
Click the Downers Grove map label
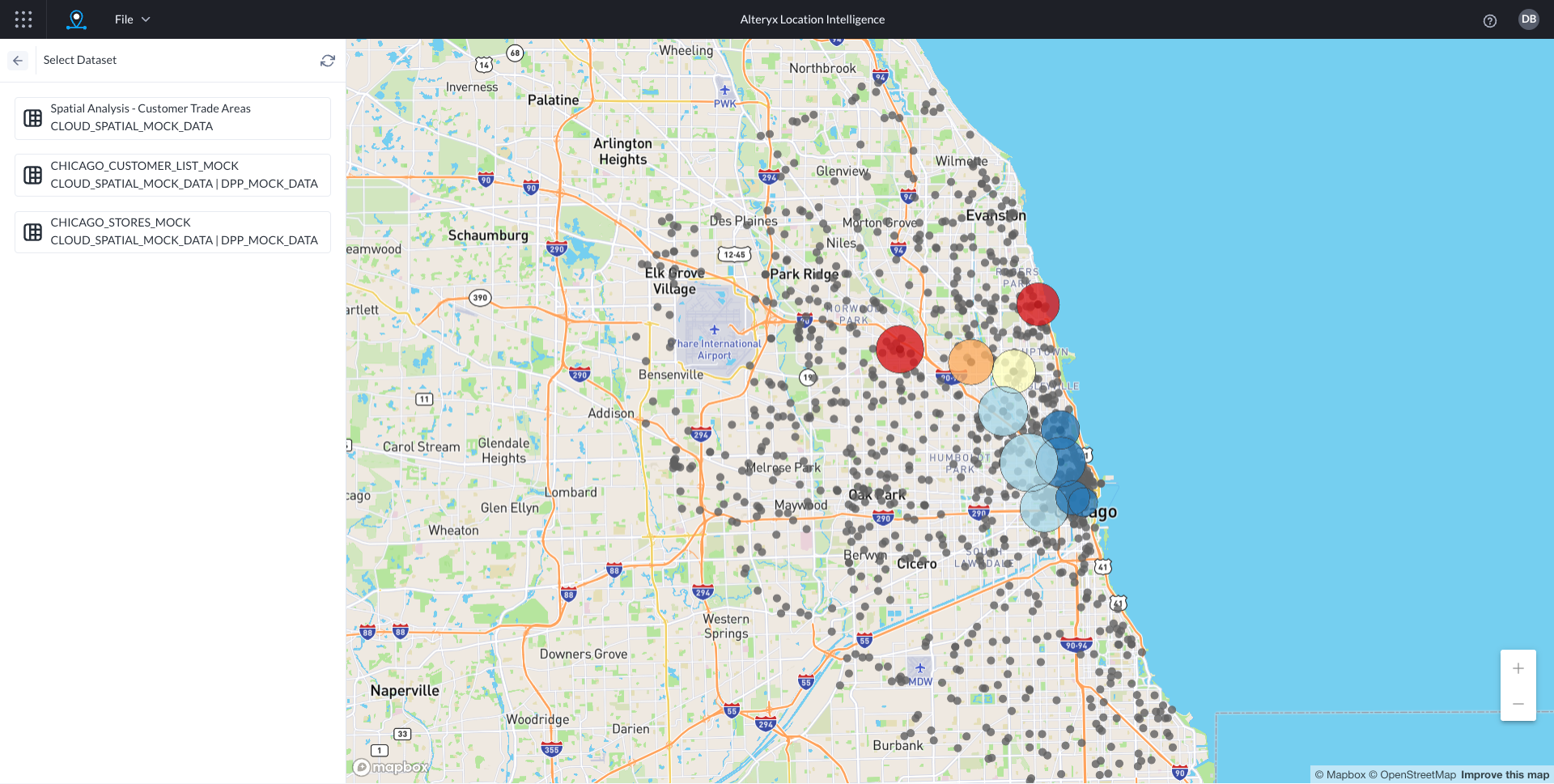click(x=584, y=654)
